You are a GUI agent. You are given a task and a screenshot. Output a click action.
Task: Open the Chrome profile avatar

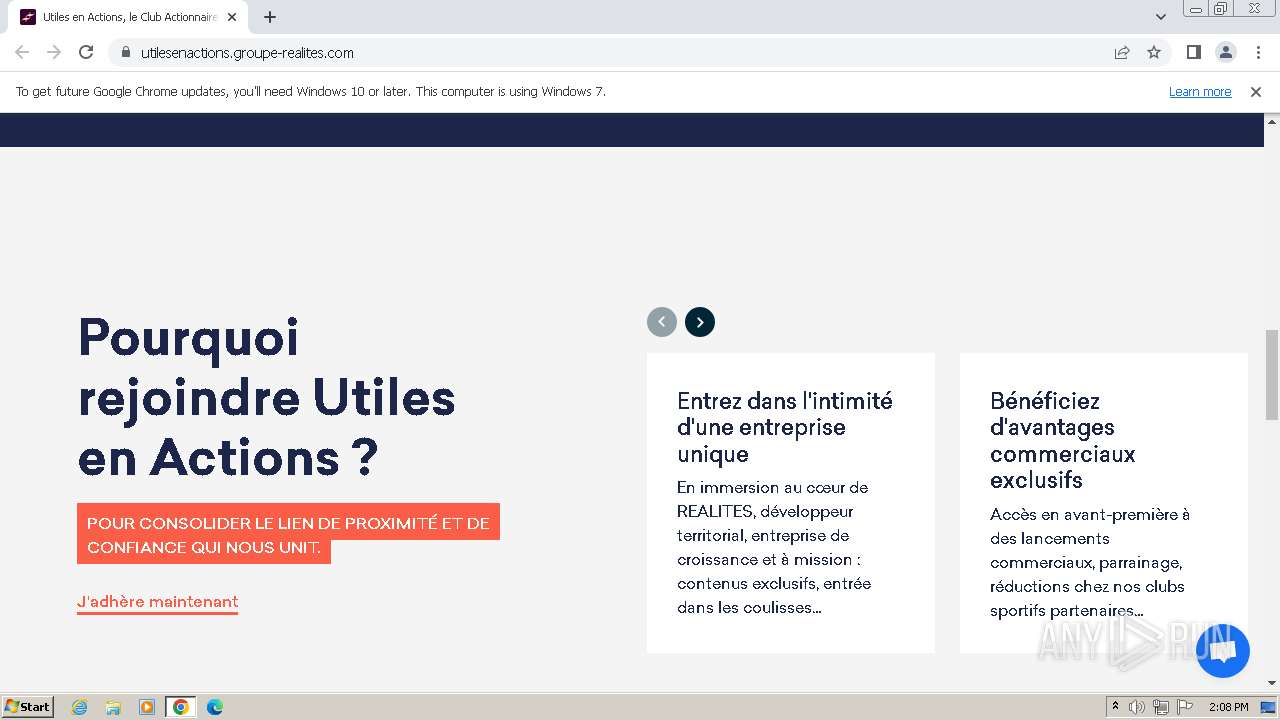(x=1225, y=52)
